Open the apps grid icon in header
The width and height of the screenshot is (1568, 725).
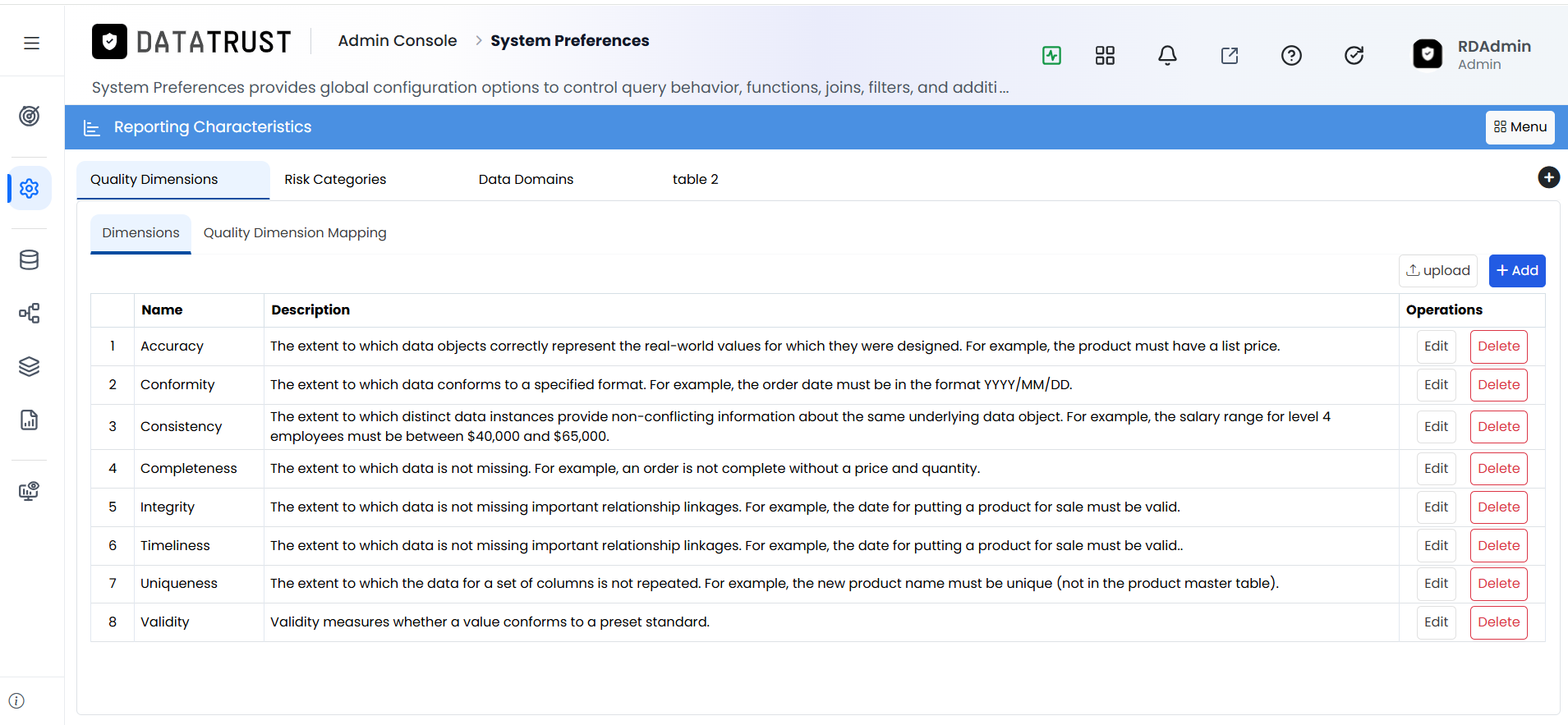point(1105,56)
